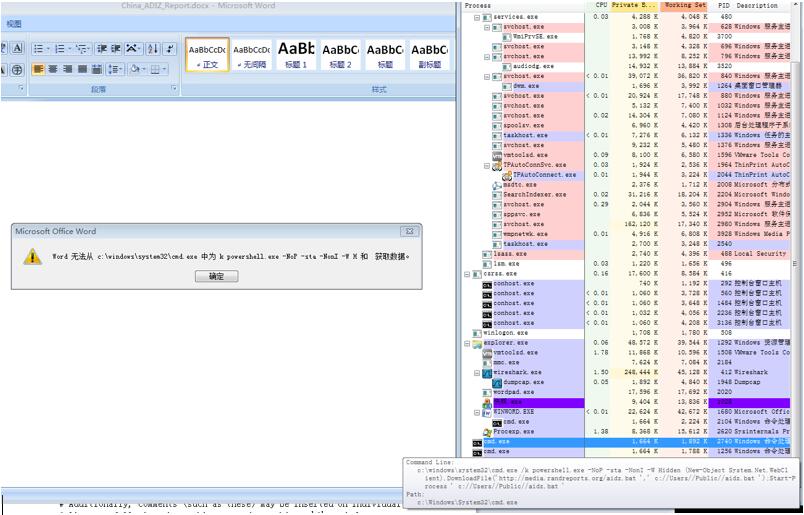Sort by the PID column header
The height and width of the screenshot is (515, 804).
pyautogui.click(x=723, y=6)
